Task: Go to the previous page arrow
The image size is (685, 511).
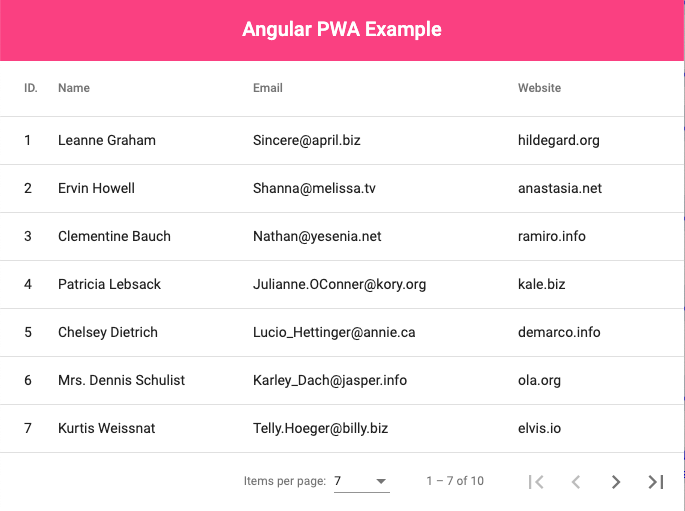Action: click(x=576, y=482)
